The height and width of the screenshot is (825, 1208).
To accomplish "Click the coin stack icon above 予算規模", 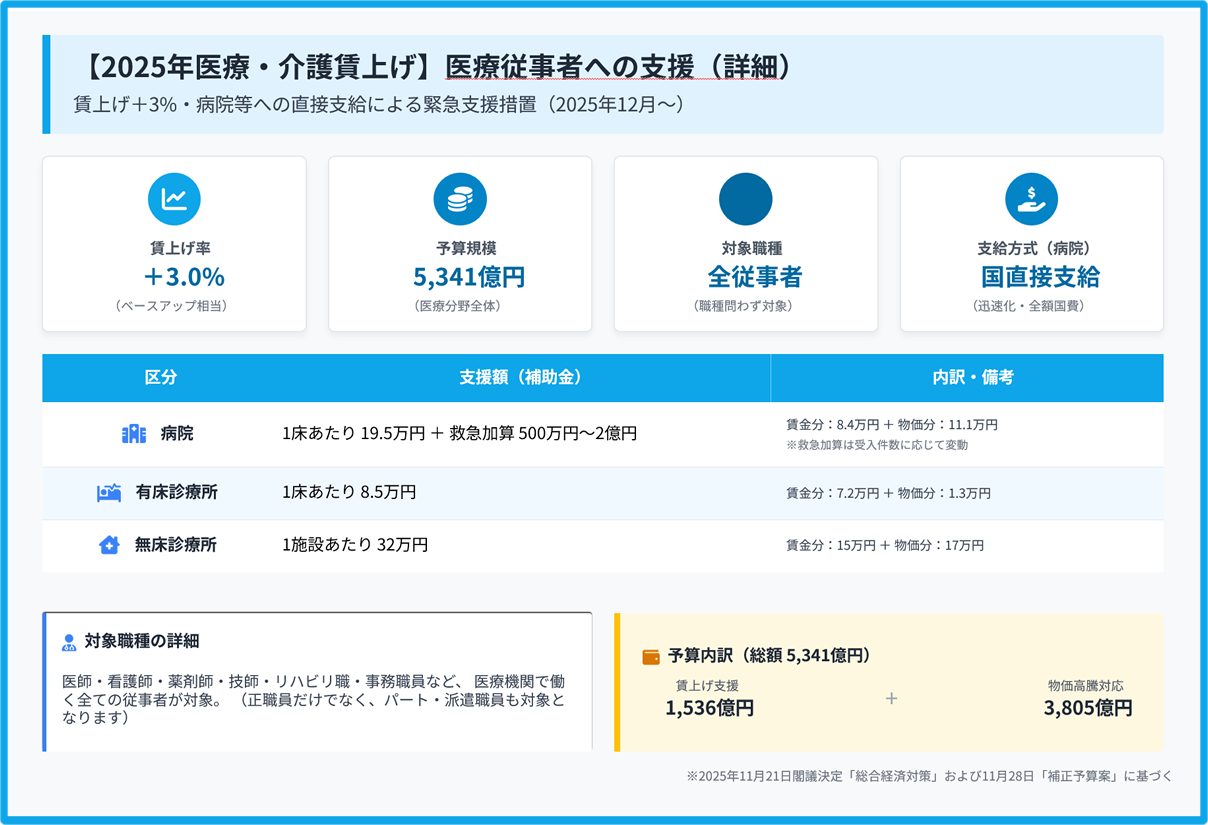I will point(460,199).
